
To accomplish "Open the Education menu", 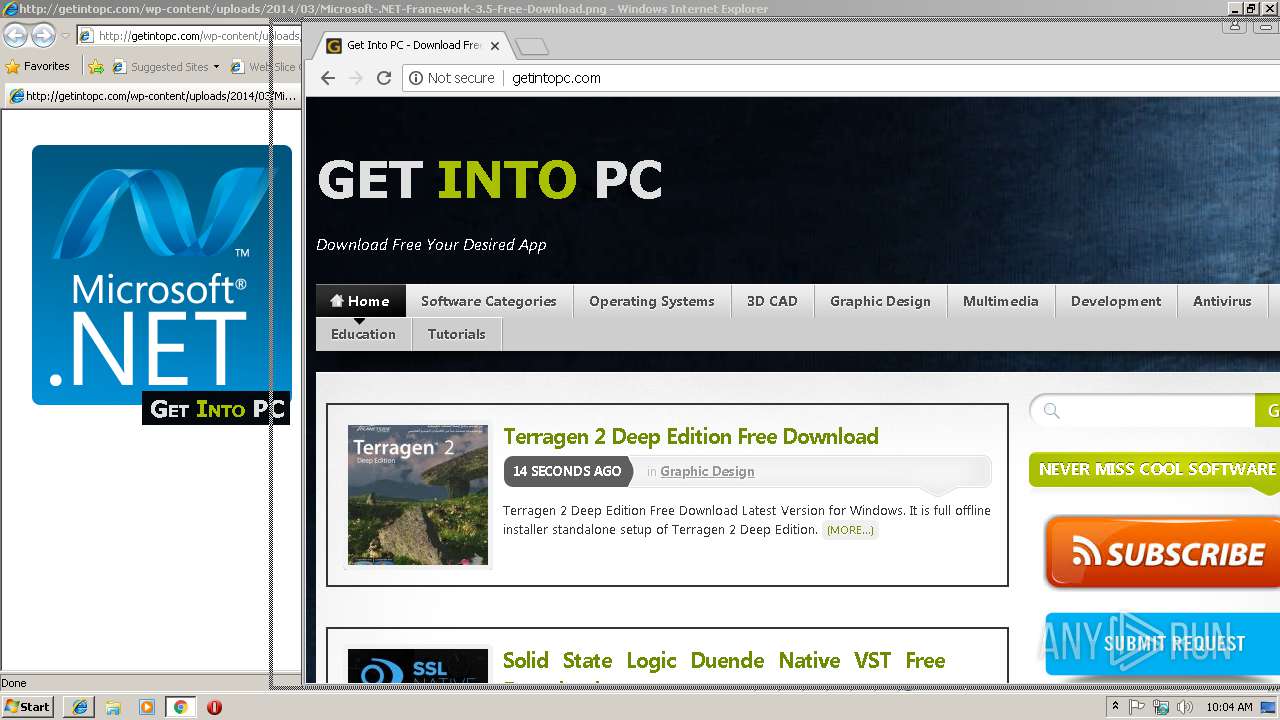I will (x=363, y=334).
